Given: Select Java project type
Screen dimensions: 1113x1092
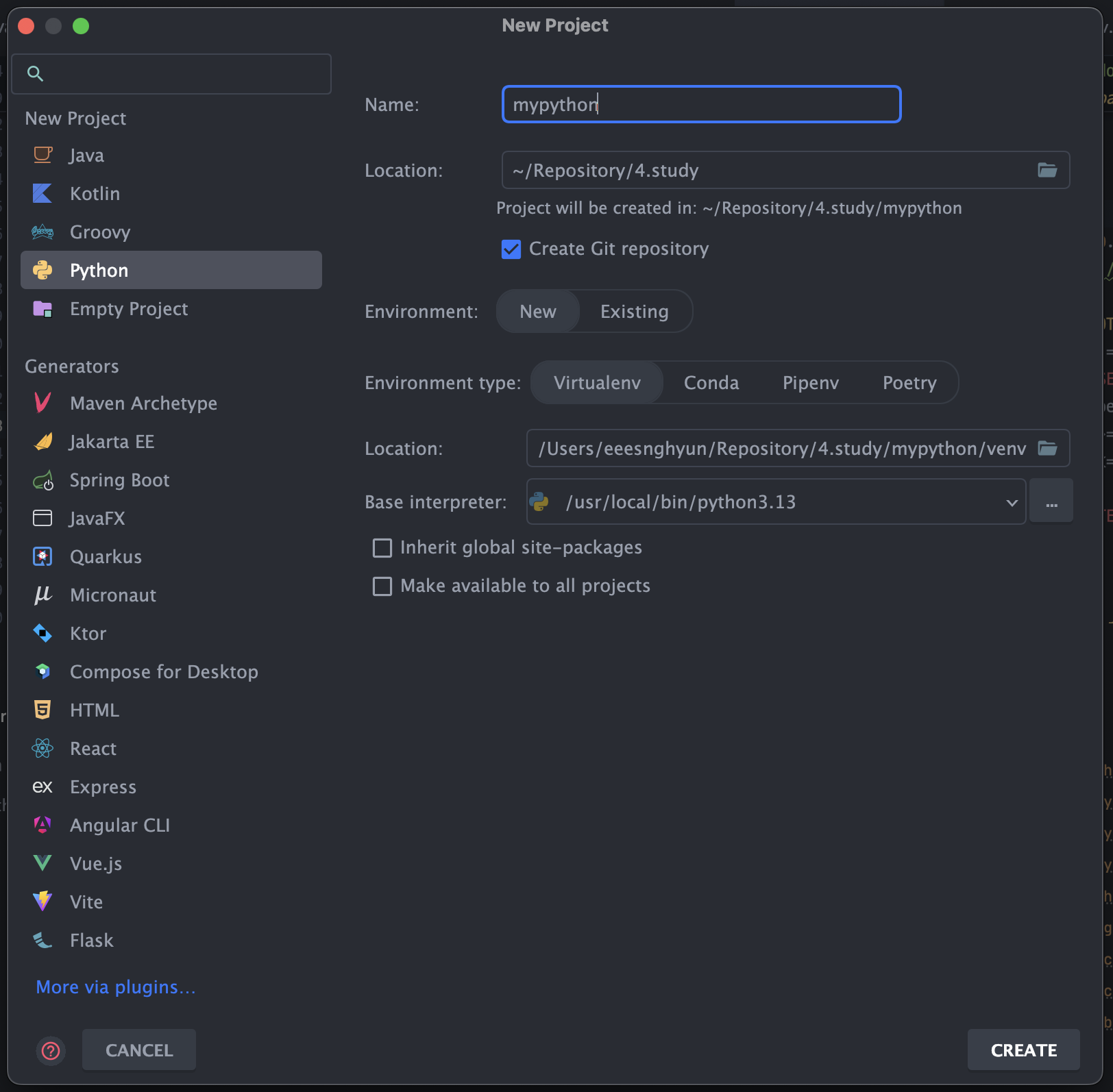Looking at the screenshot, I should pyautogui.click(x=171, y=155).
